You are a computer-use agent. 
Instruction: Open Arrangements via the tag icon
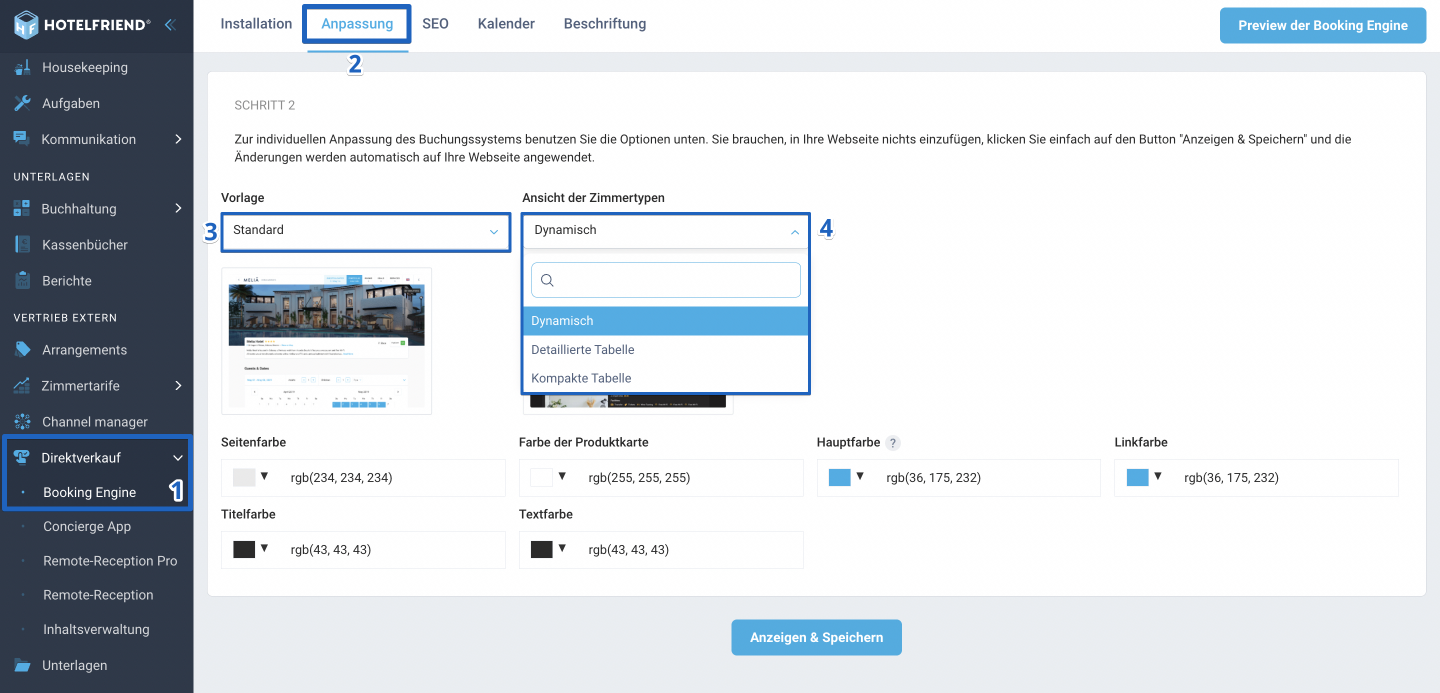[22, 350]
